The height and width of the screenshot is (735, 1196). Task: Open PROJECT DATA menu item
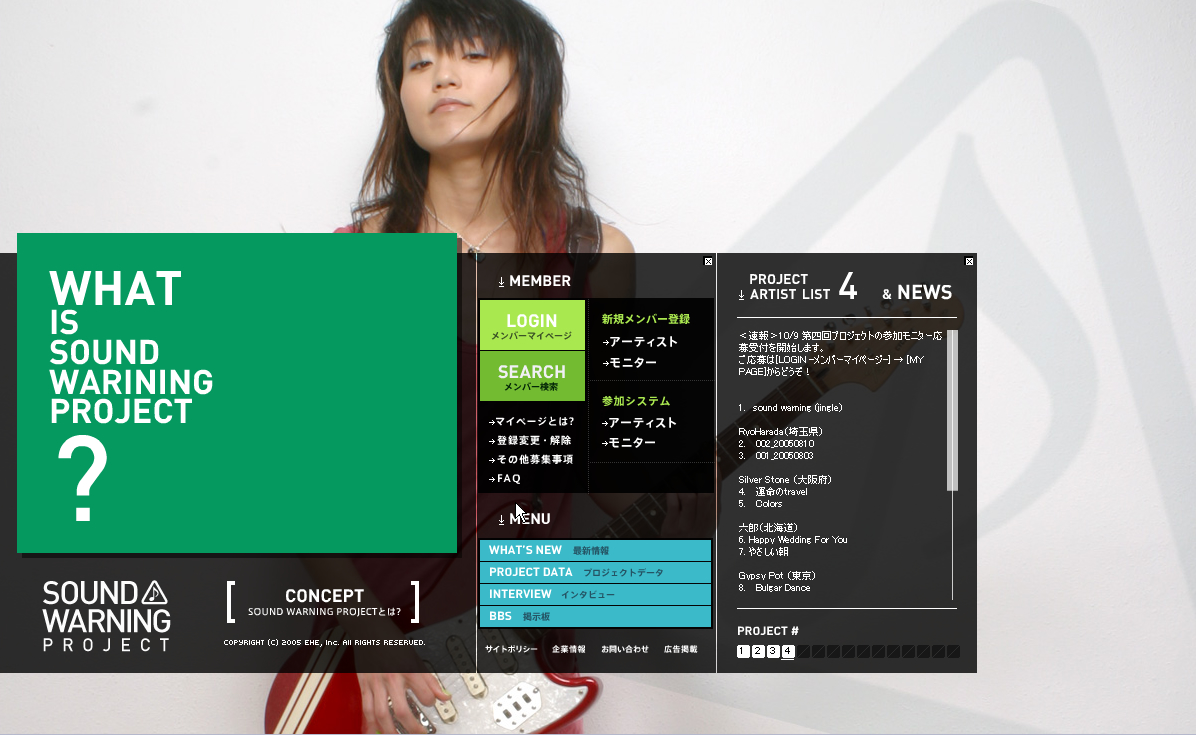[x=595, y=573]
